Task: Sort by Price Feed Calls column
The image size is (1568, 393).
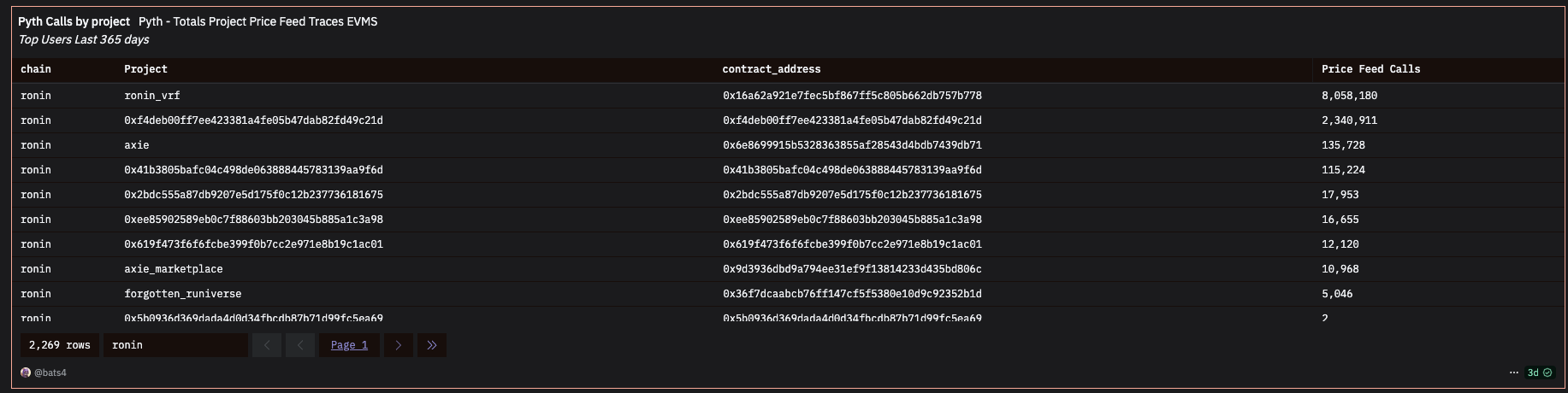Action: [1370, 69]
